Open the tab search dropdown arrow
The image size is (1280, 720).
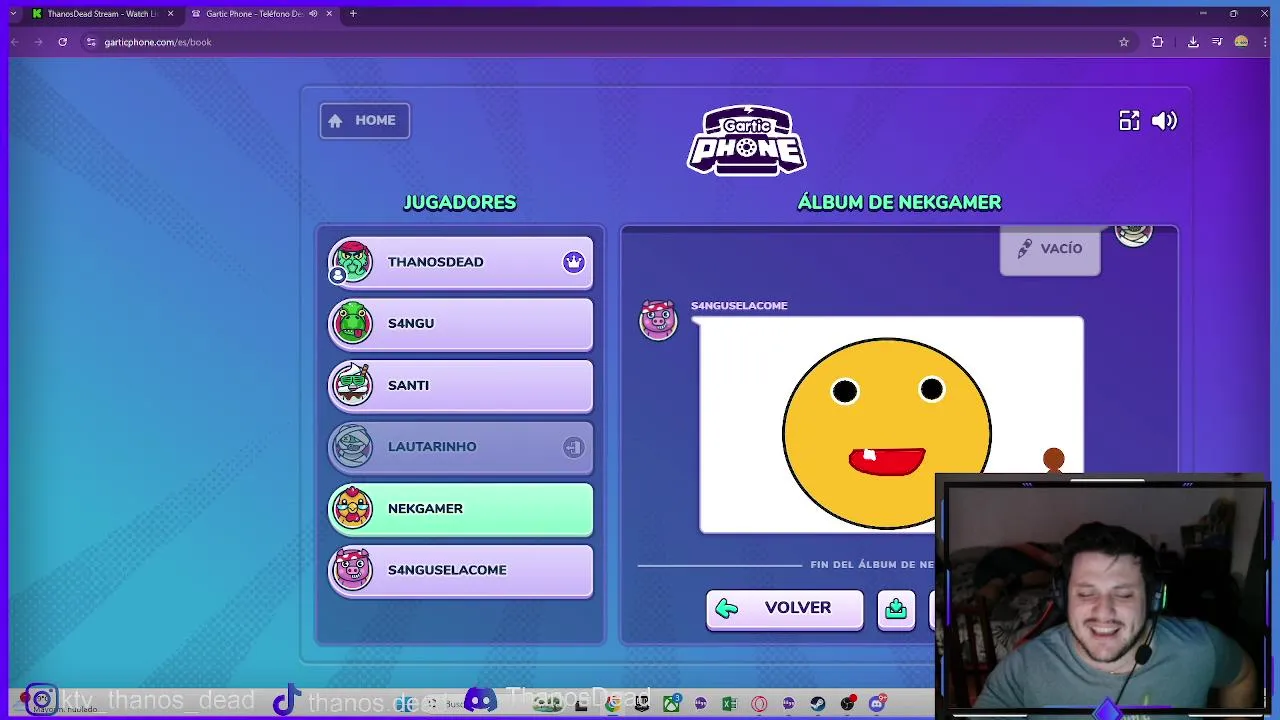coord(12,14)
